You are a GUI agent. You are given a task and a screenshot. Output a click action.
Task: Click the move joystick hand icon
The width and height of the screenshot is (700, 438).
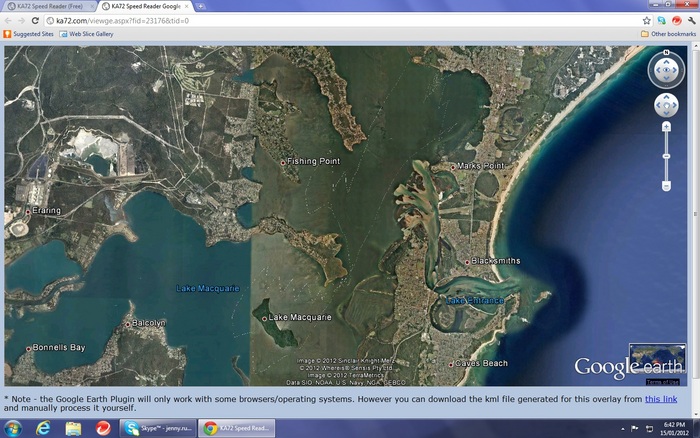click(x=666, y=105)
